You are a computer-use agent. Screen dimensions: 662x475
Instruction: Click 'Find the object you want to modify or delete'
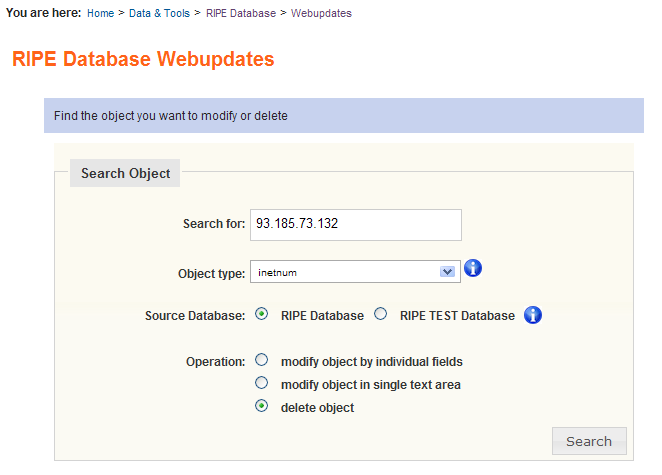pos(171,116)
